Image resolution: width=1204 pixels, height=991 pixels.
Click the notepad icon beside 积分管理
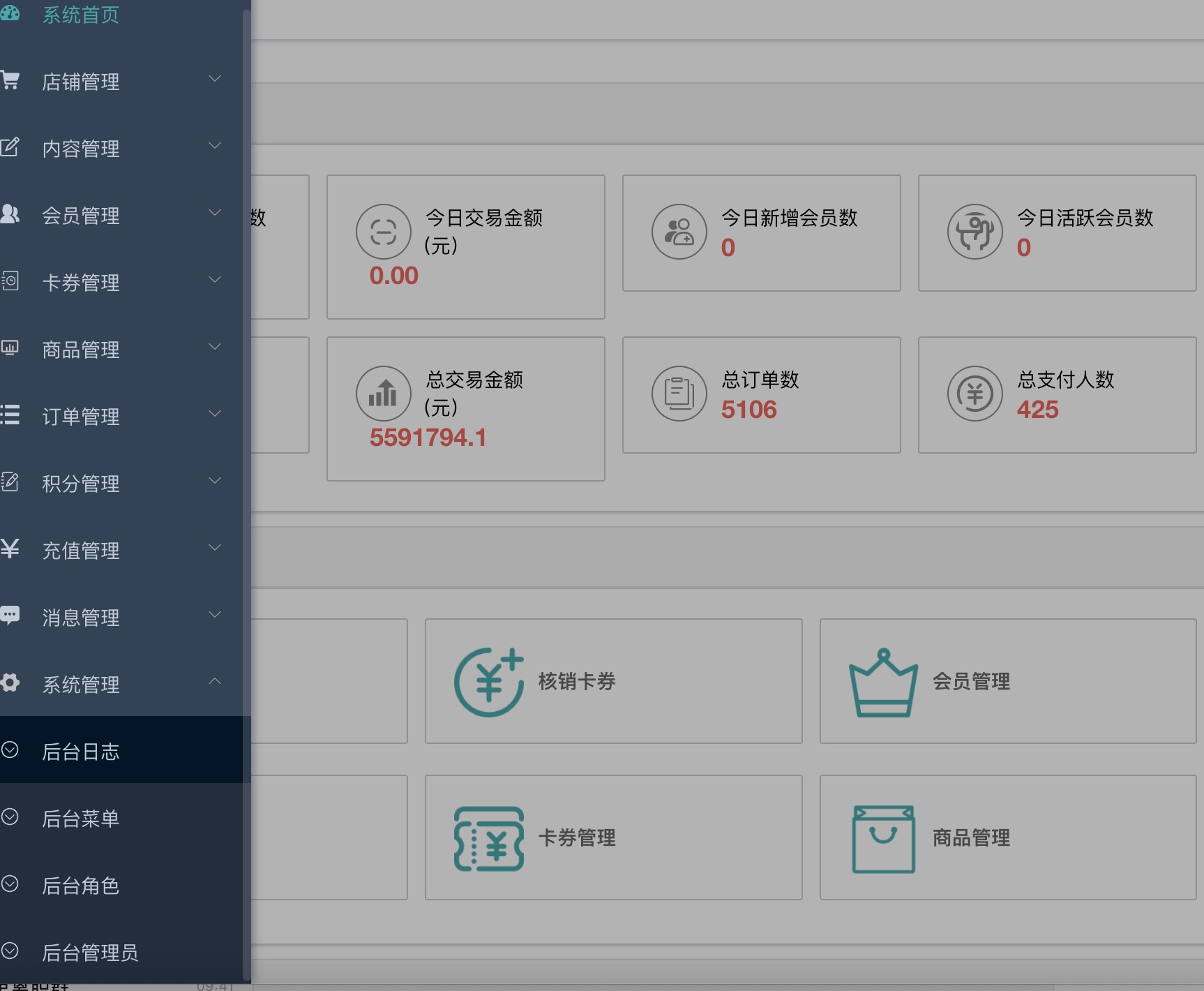click(10, 482)
